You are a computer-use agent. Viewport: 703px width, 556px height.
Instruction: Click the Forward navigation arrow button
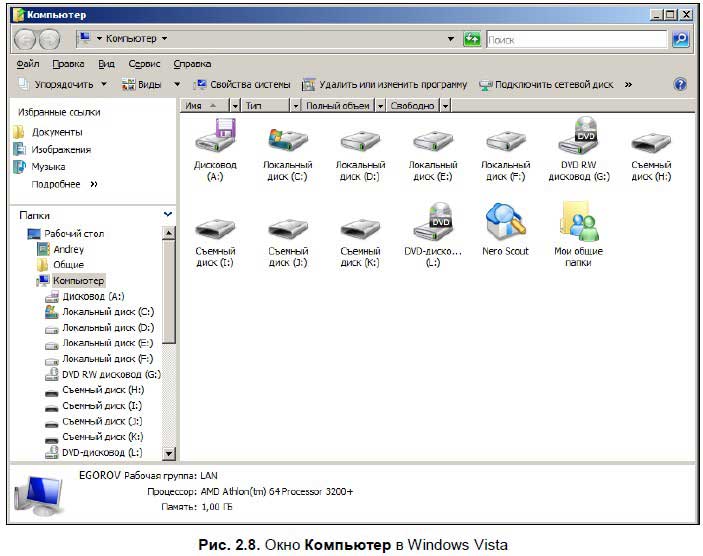(x=49, y=39)
